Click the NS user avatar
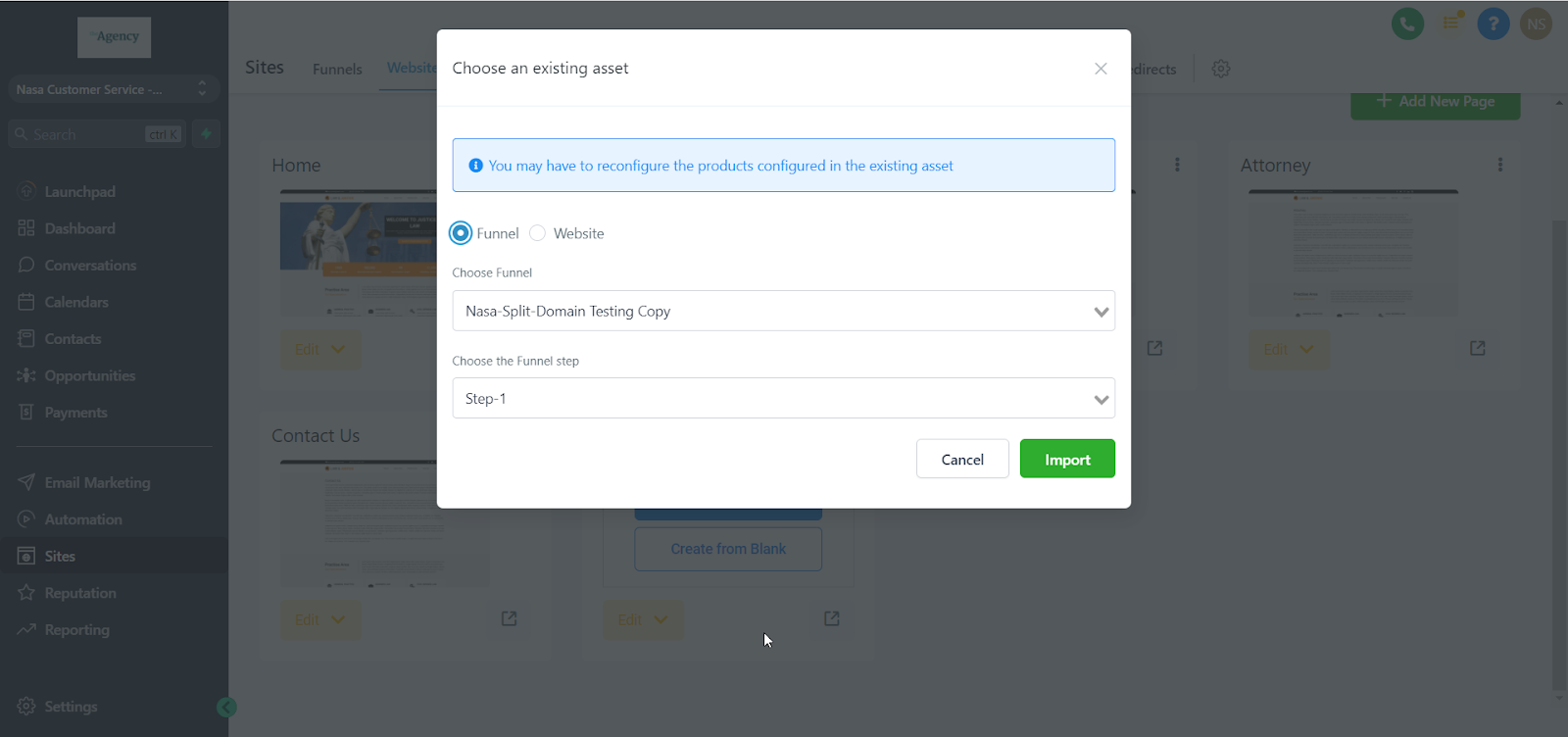 (x=1536, y=24)
